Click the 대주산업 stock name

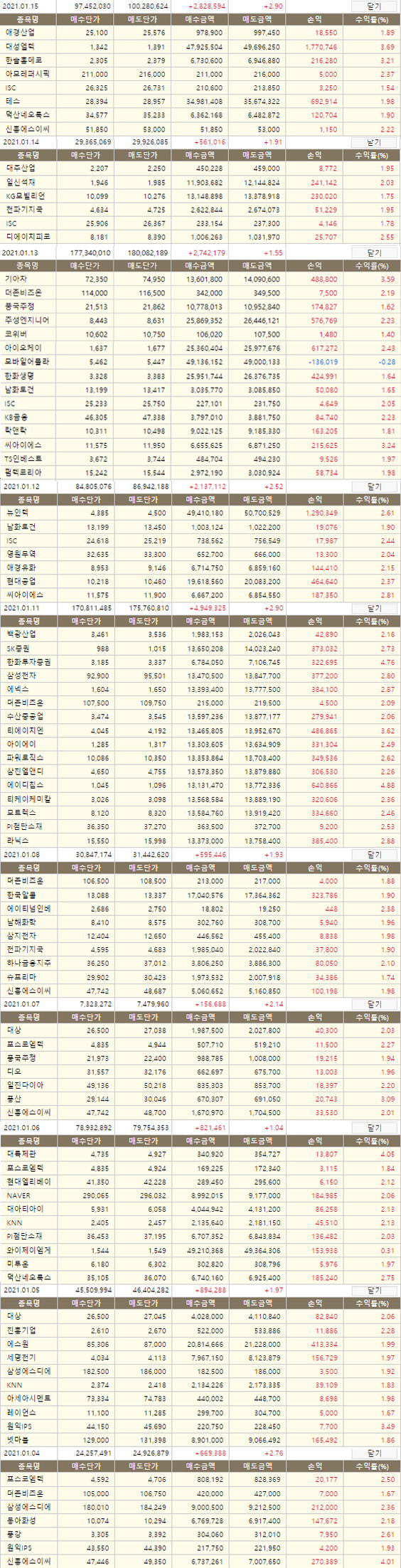[19, 169]
